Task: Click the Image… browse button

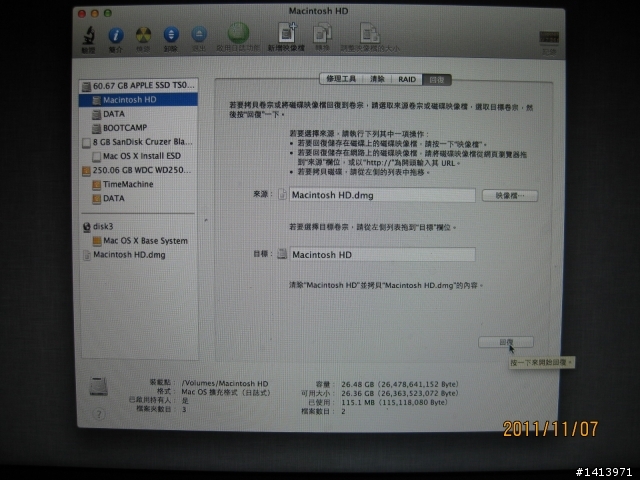Action: click(x=510, y=196)
